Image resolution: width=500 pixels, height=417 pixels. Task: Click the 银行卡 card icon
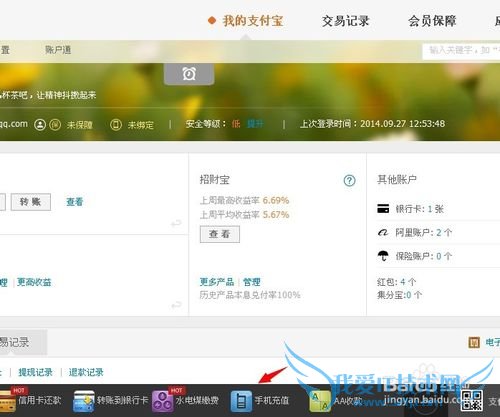[383, 209]
